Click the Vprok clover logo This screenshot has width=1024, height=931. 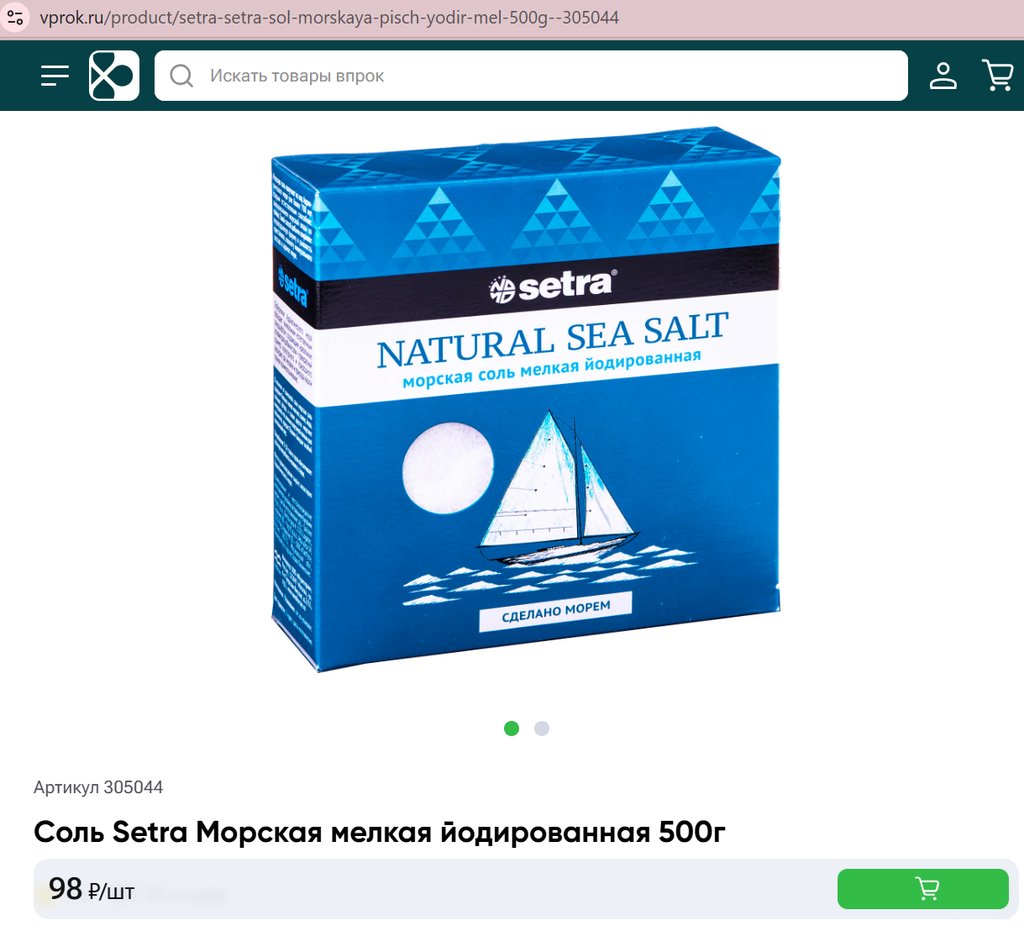tap(114, 76)
